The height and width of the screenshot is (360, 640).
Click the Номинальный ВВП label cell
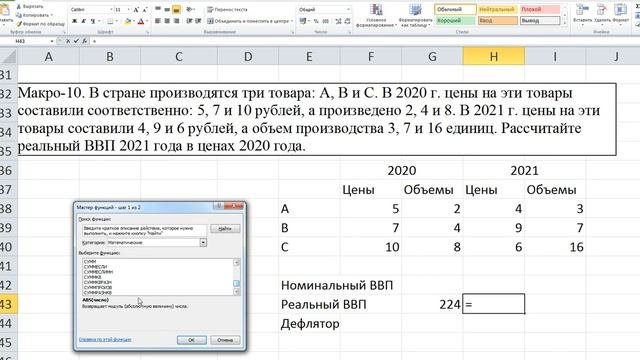337,285
